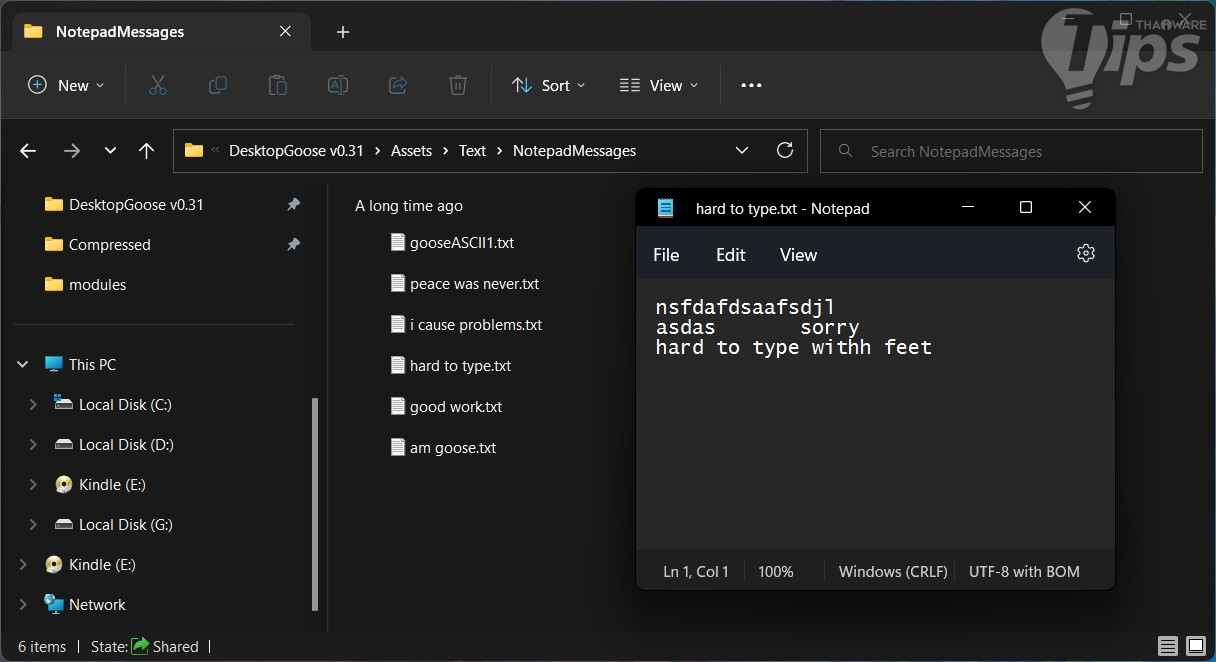Click the Copy icon in toolbar
The image size is (1216, 662).
(217, 85)
